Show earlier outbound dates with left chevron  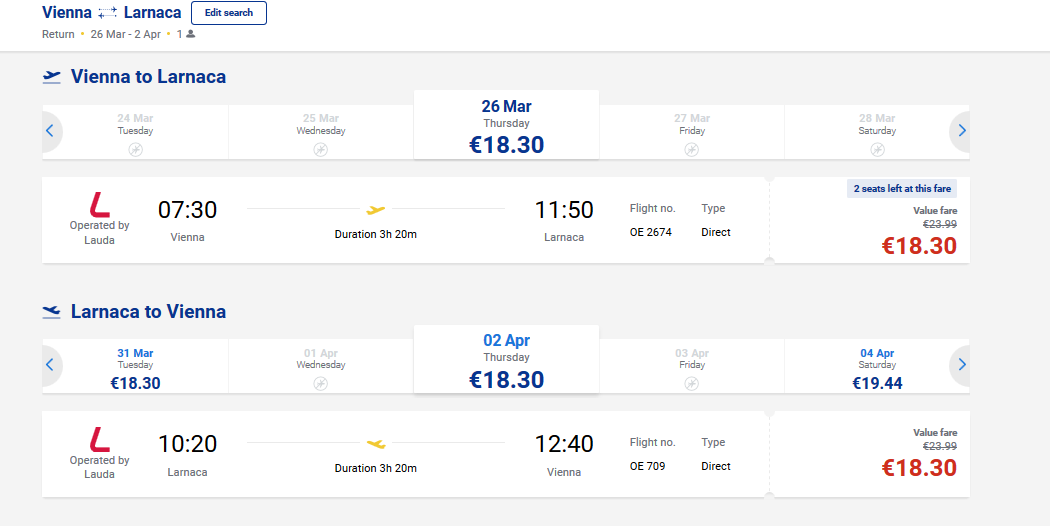pyautogui.click(x=50, y=131)
